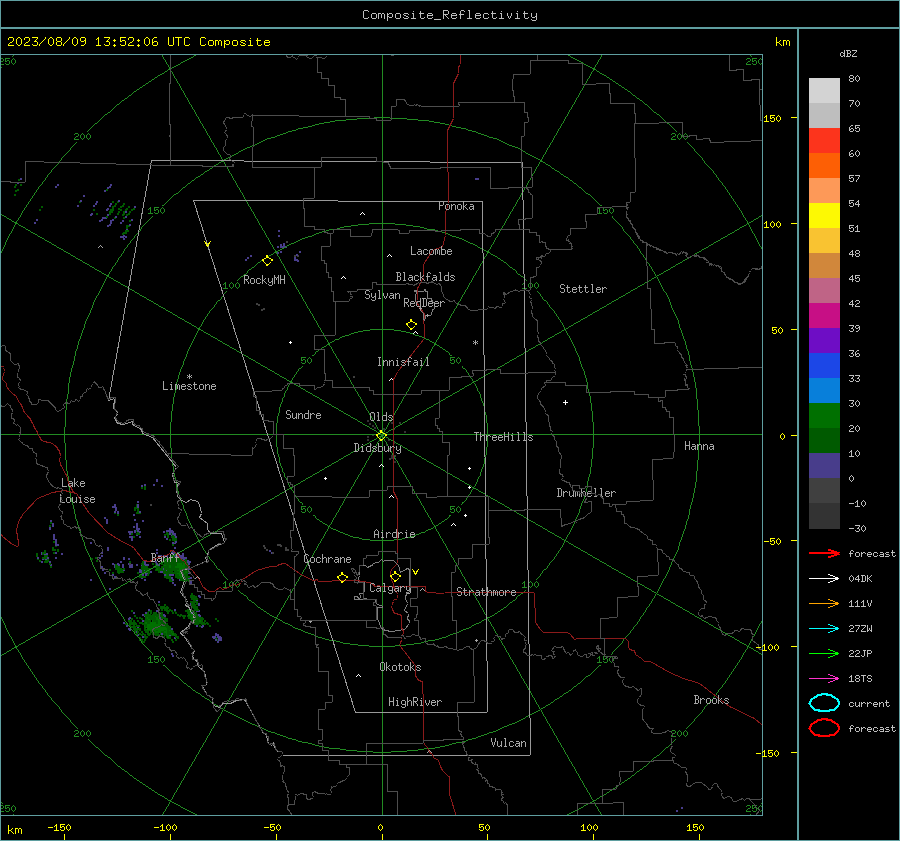Click the Olds label
This screenshot has width=900, height=841.
[381, 417]
